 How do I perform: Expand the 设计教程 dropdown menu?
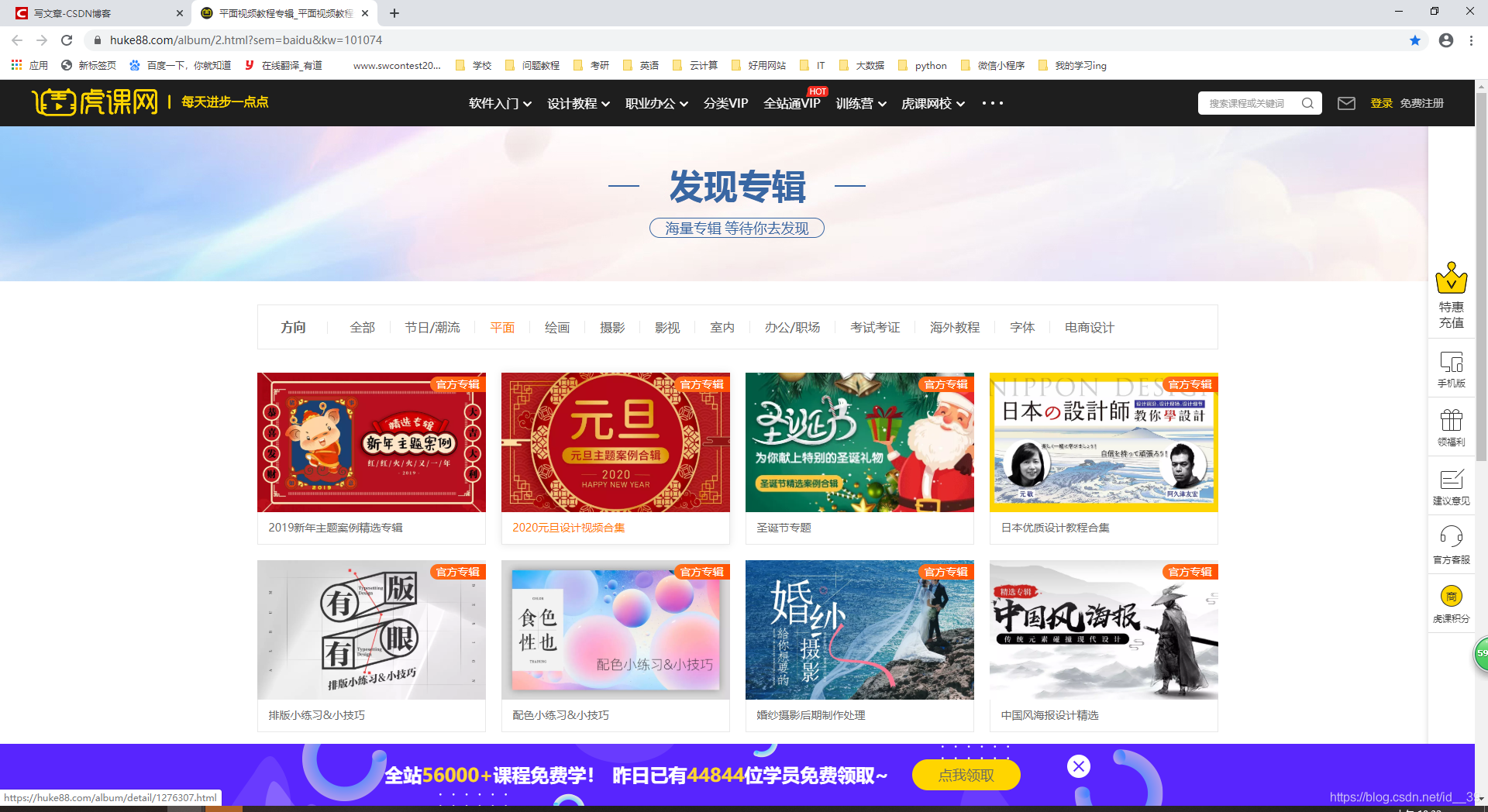[x=573, y=103]
